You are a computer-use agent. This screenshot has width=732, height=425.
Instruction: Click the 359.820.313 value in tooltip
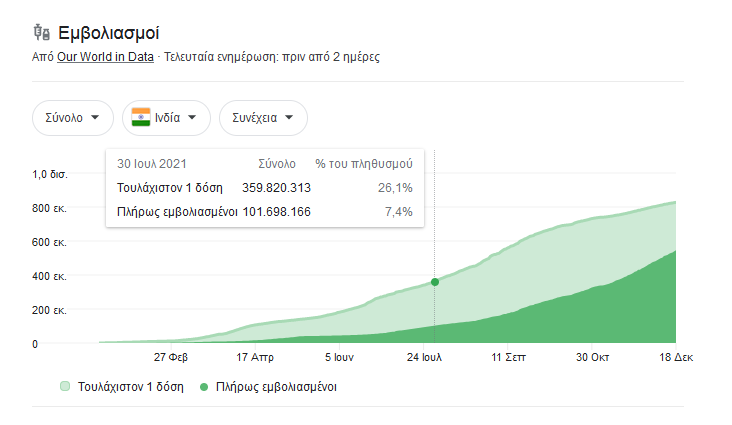[x=276, y=187]
